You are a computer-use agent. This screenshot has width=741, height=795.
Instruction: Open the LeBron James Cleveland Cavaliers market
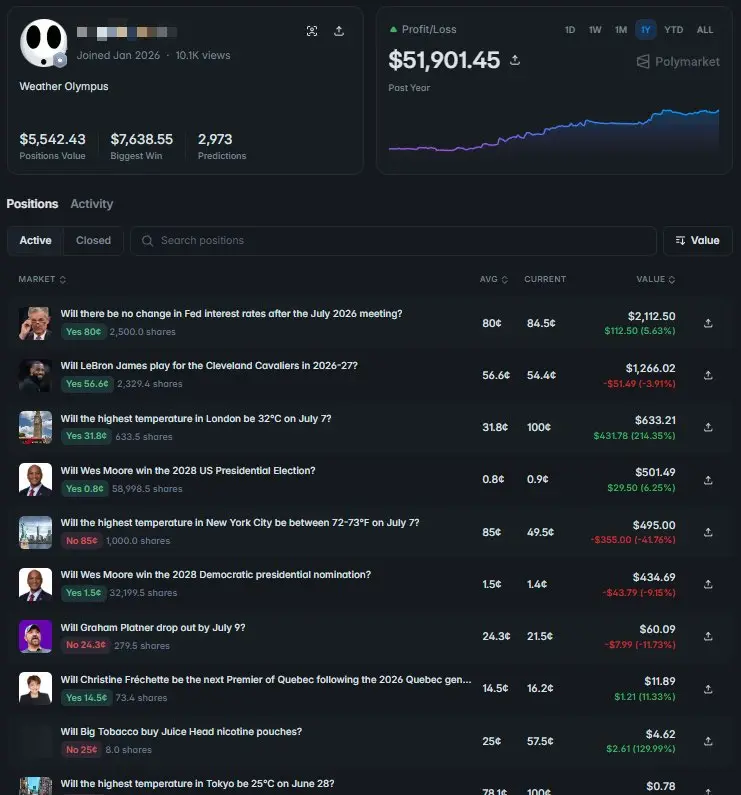(x=209, y=366)
